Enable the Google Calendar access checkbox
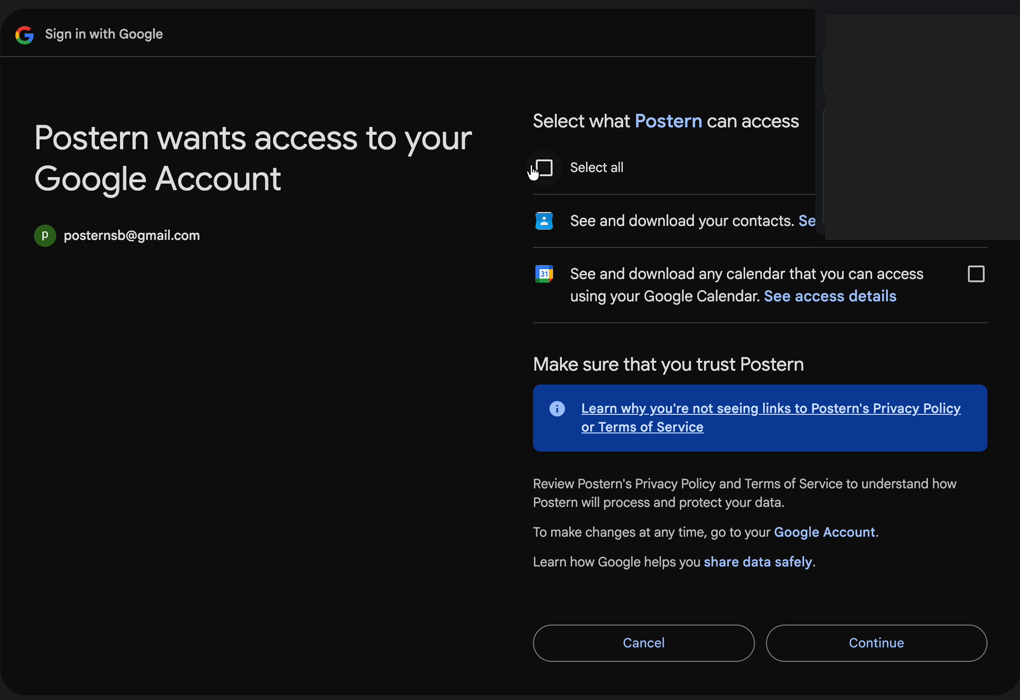The width and height of the screenshot is (1020, 700). 976,274
